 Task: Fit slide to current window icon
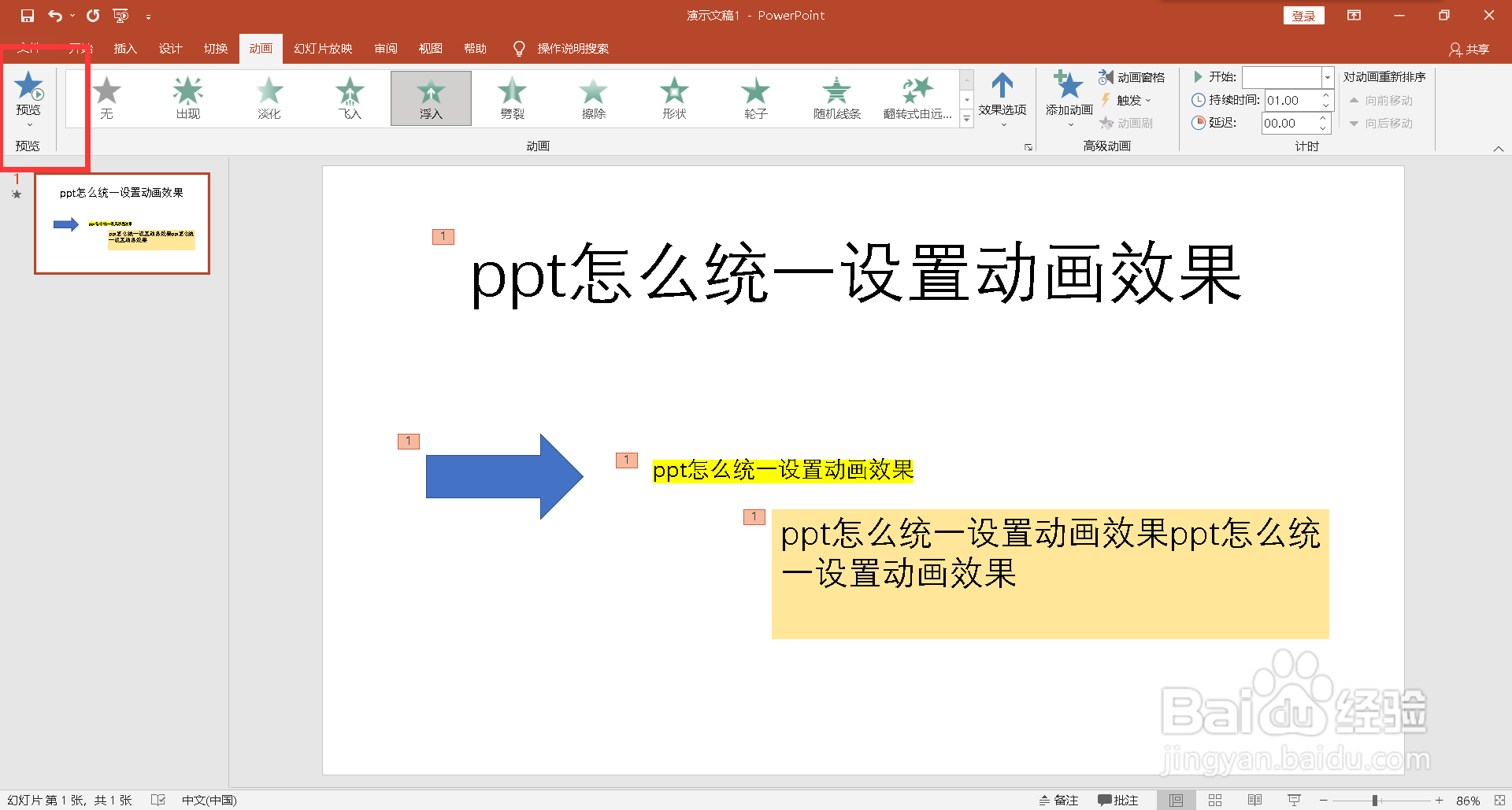coord(1499,800)
